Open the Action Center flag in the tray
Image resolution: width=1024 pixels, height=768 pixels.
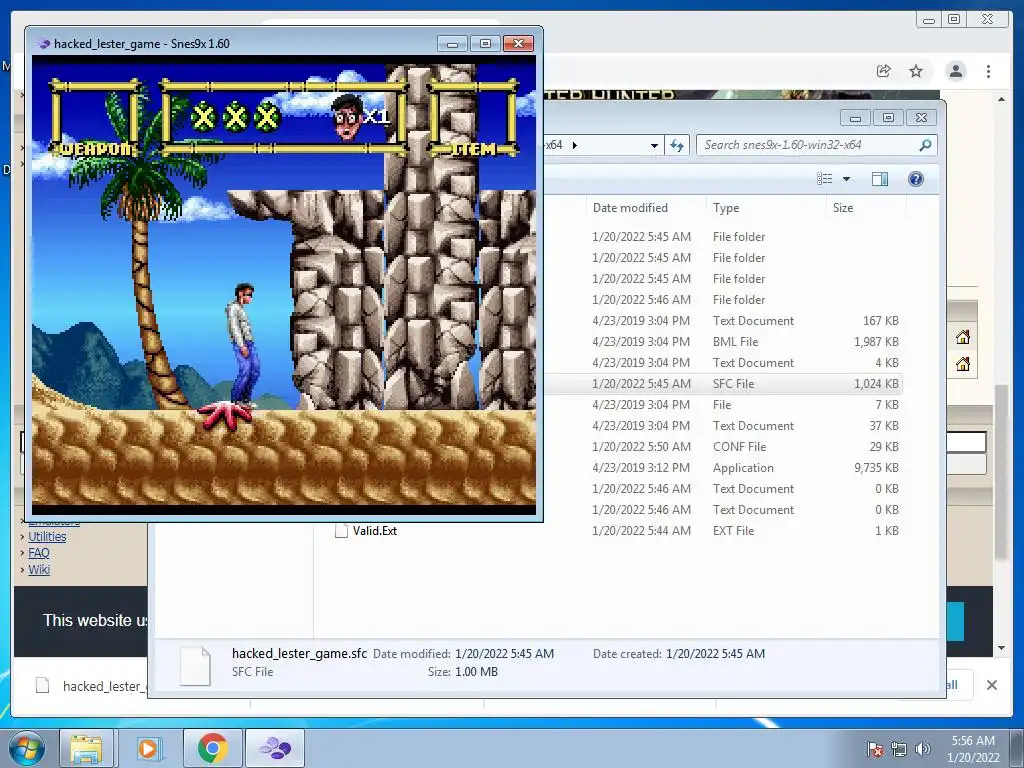click(x=874, y=749)
